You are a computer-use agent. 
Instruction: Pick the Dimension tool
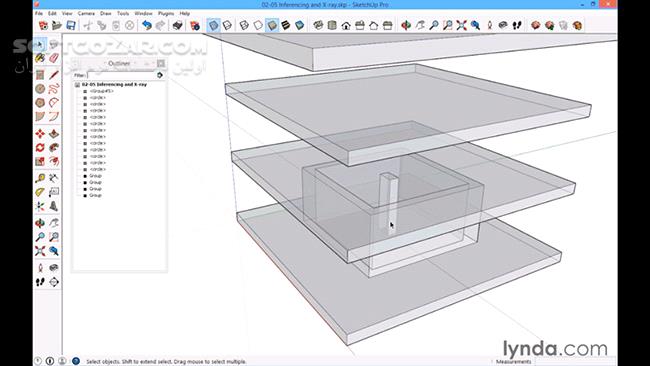[x=54, y=178]
